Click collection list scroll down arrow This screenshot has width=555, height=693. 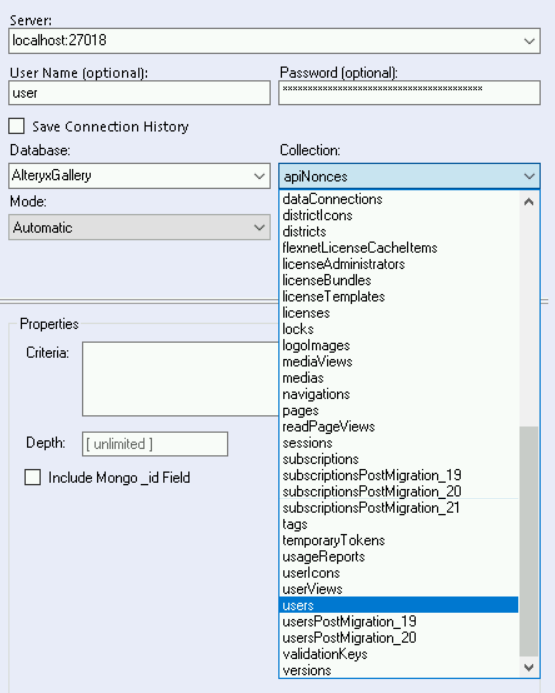529,667
